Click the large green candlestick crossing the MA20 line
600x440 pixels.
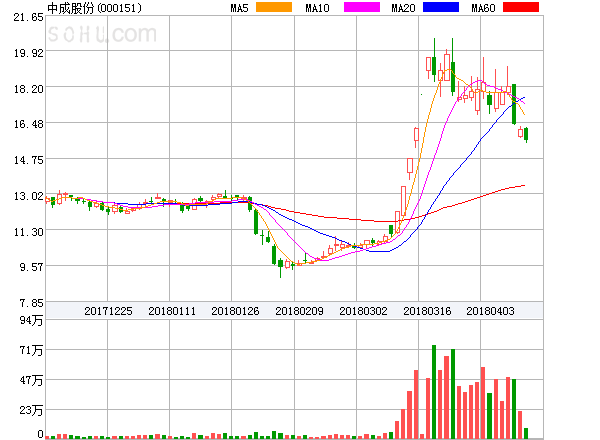(514, 104)
